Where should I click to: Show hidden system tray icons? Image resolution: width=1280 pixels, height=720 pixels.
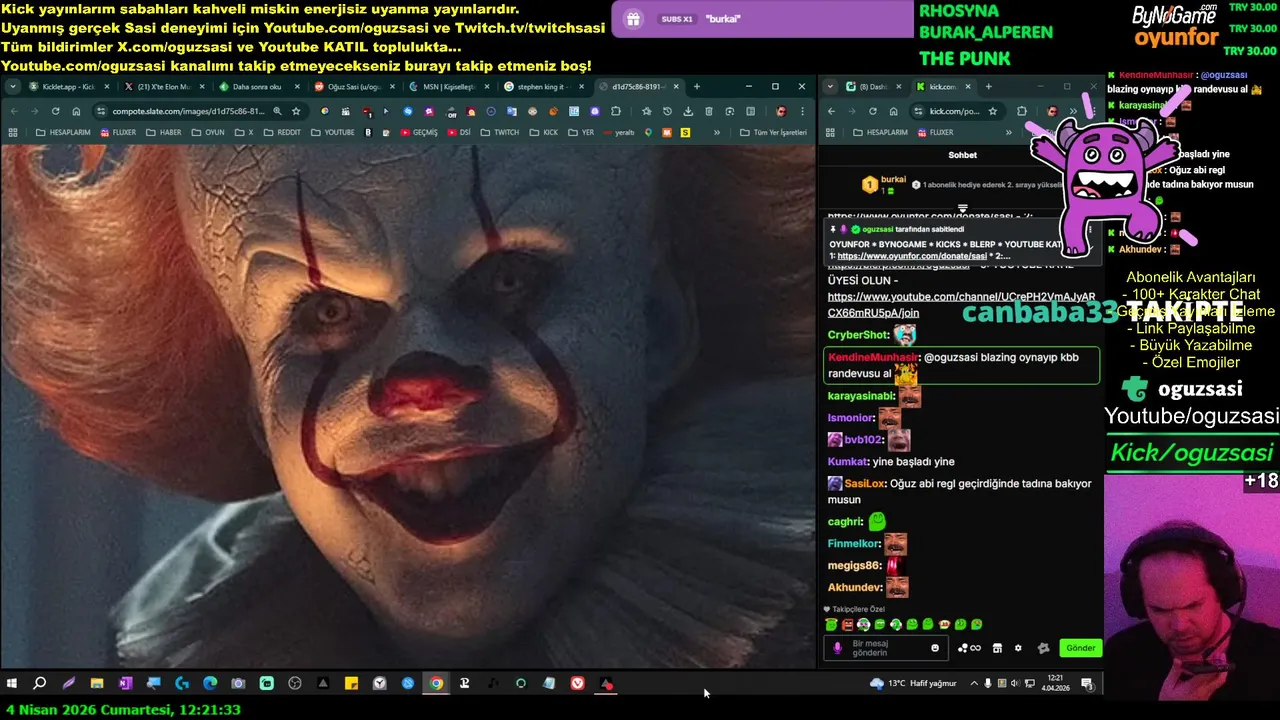[x=974, y=684]
